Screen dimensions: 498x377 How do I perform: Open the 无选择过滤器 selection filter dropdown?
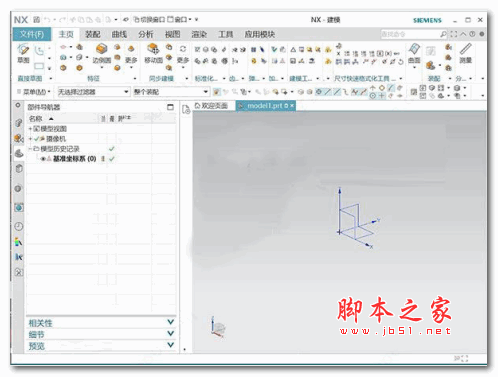[x=93, y=92]
